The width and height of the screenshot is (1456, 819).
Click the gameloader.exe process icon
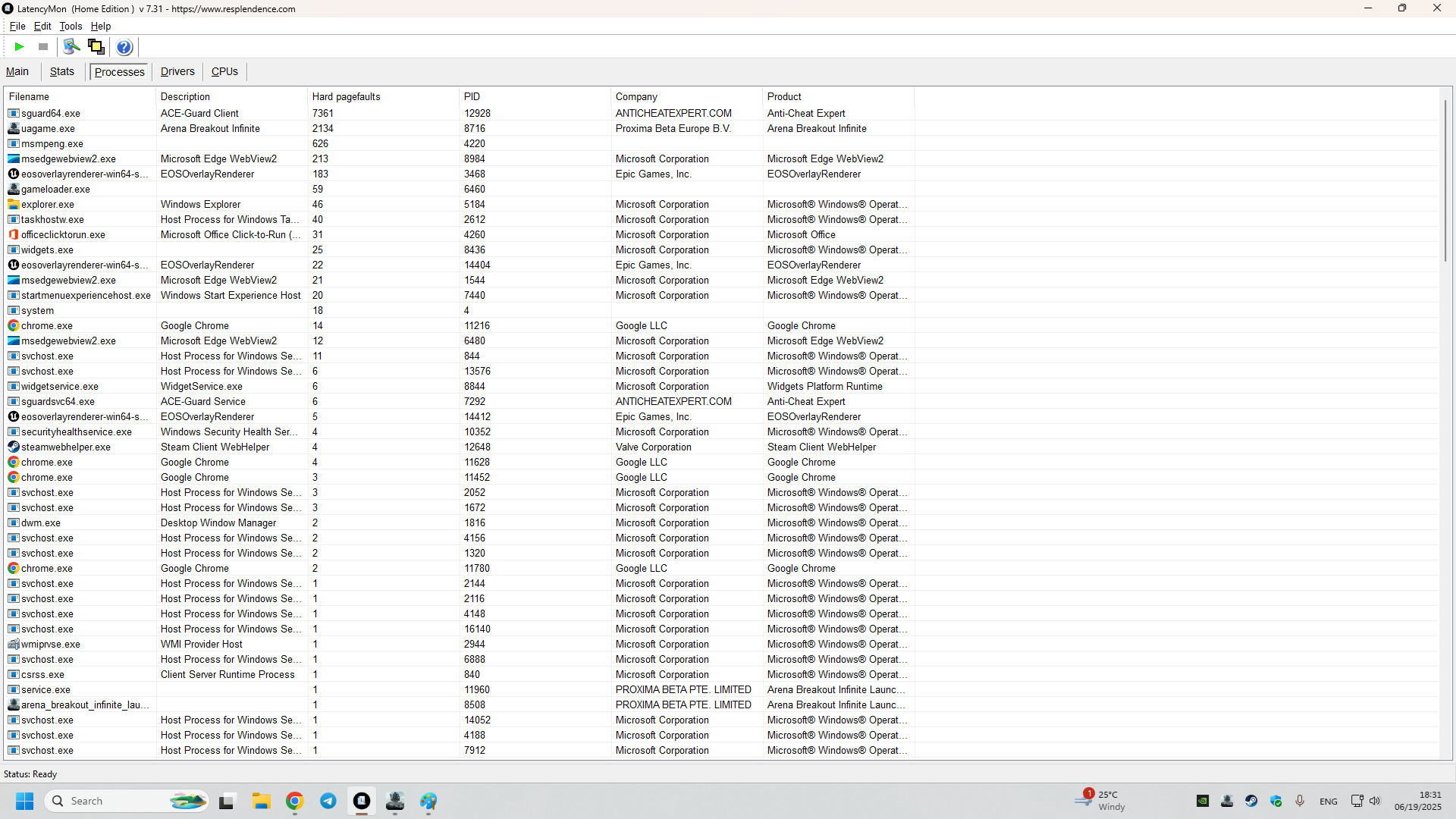point(14,189)
